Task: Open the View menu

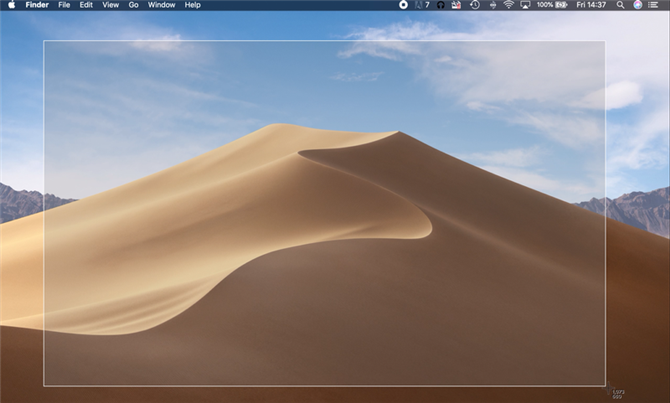Action: point(111,5)
